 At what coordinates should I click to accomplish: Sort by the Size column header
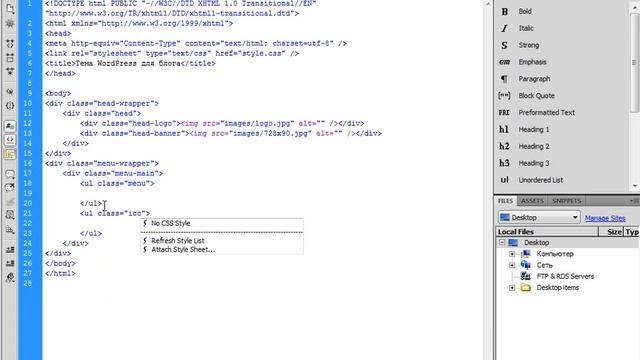611,232
